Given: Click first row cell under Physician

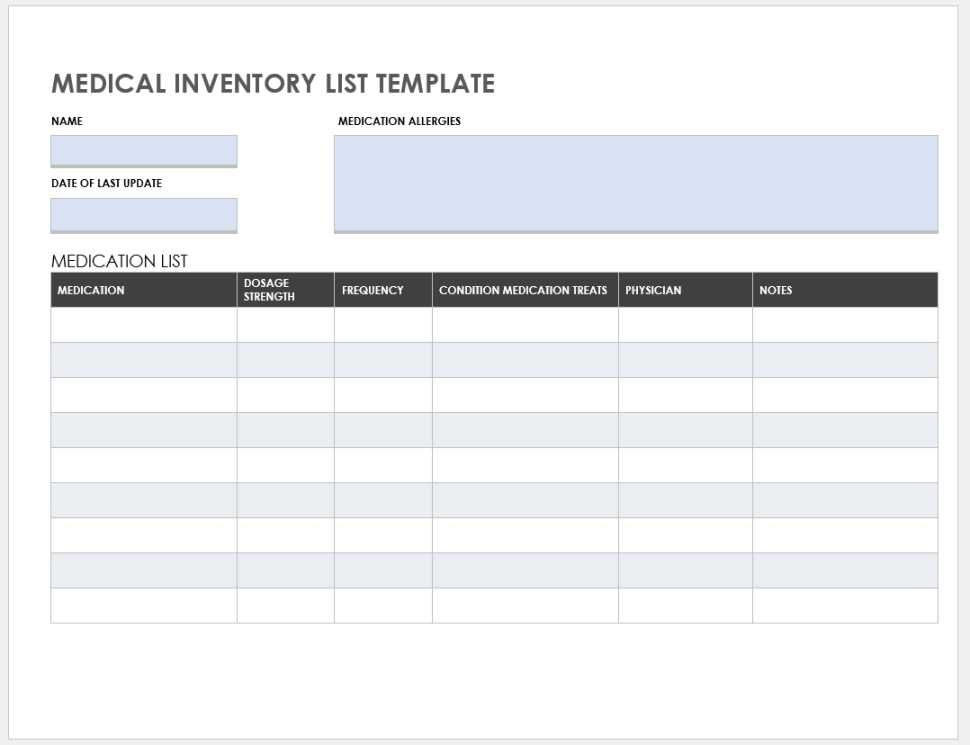Looking at the screenshot, I should (x=685, y=325).
